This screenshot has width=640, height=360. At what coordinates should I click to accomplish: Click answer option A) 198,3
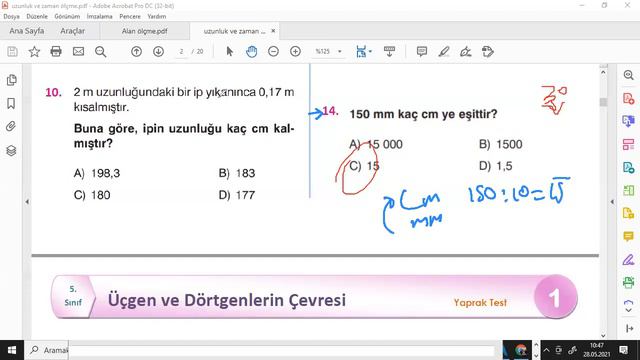point(97,173)
